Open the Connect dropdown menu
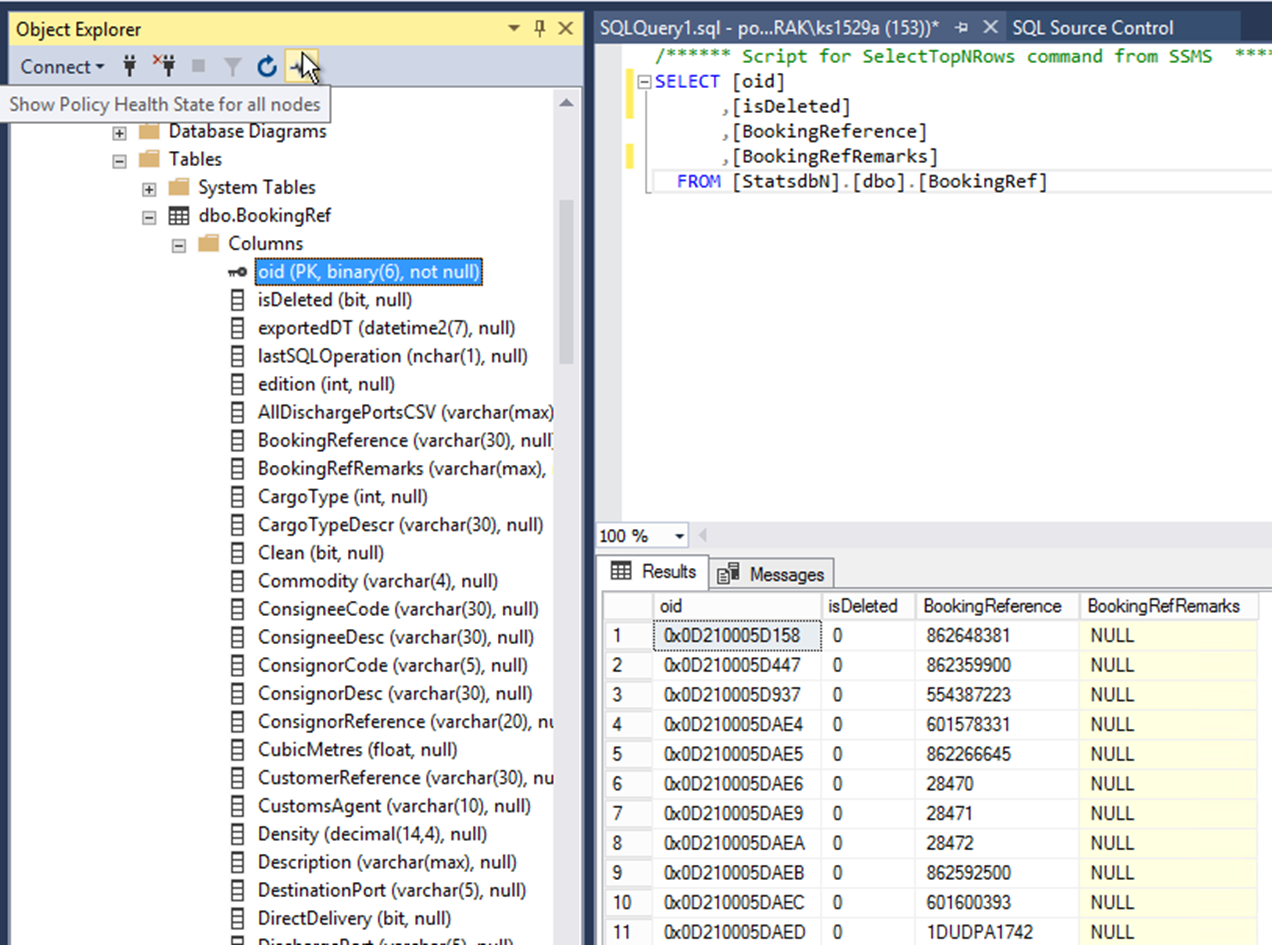 pyautogui.click(x=62, y=66)
